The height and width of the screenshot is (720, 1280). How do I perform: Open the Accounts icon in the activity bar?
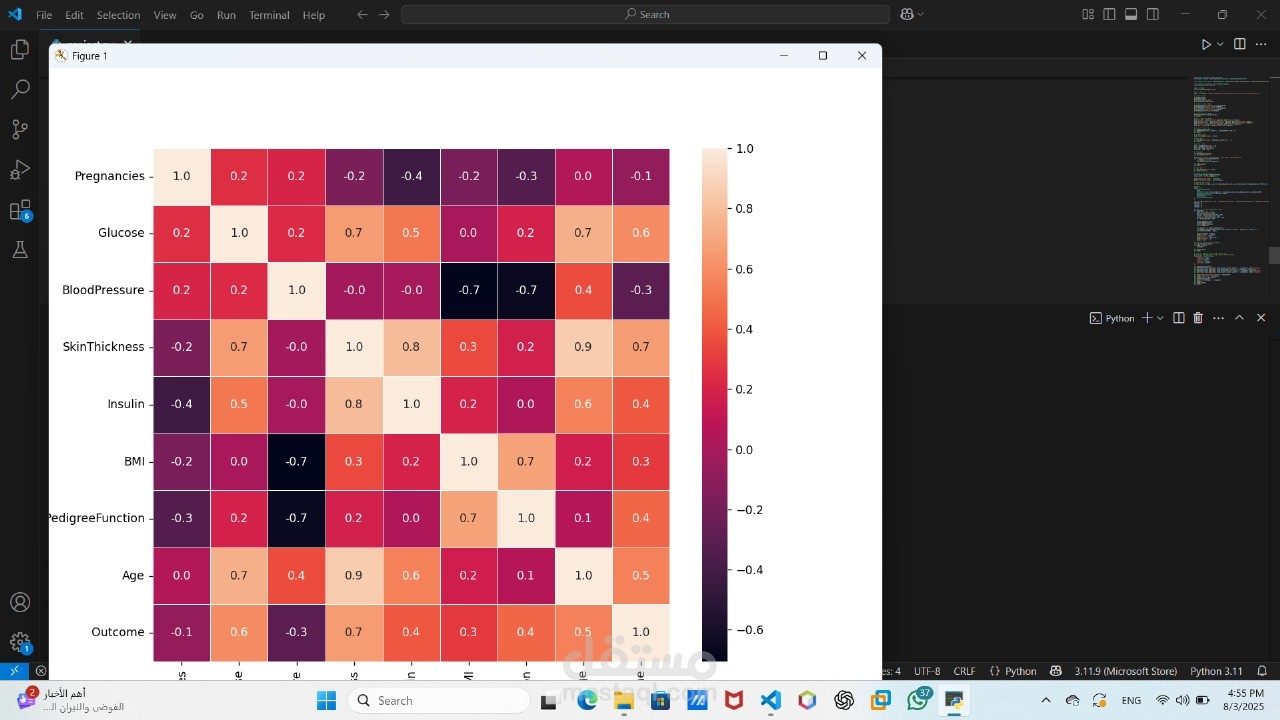[20, 603]
